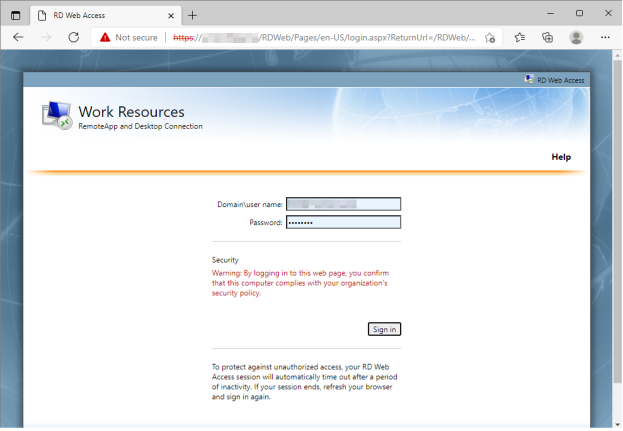This screenshot has height=431, width=623.
Task: Open a new tab with plus button
Action: click(193, 15)
